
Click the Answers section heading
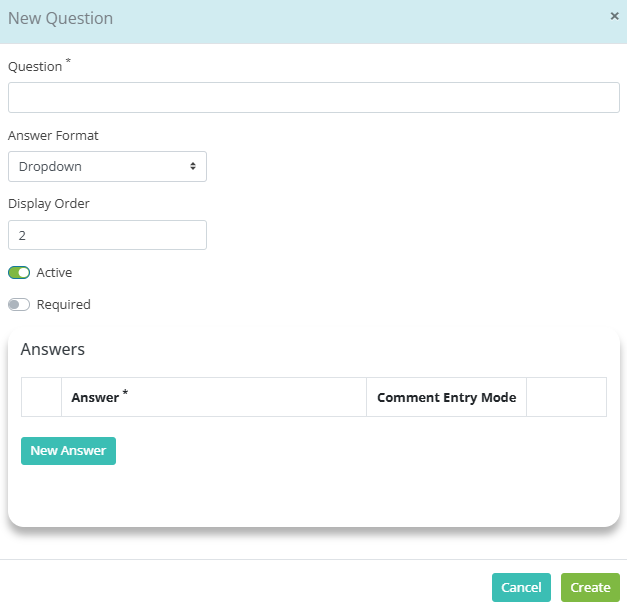53,349
